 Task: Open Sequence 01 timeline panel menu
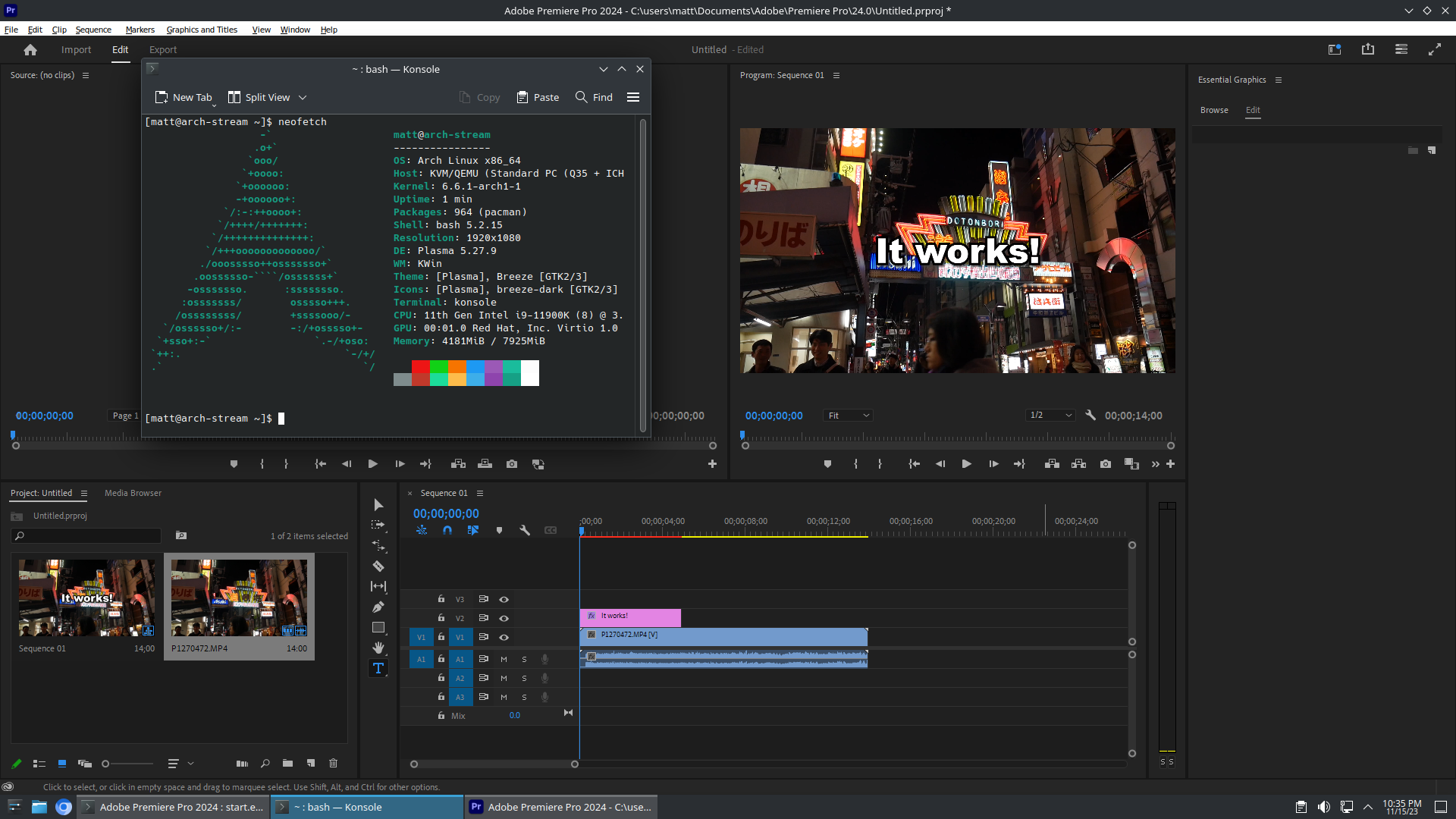click(480, 494)
